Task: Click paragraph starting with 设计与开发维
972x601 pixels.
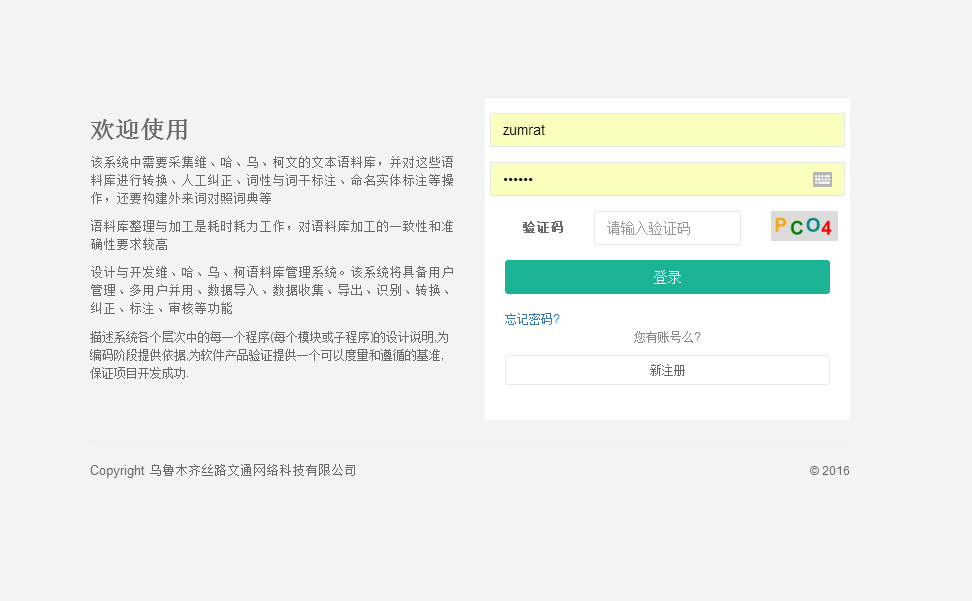Action: pyautogui.click(x=272, y=290)
